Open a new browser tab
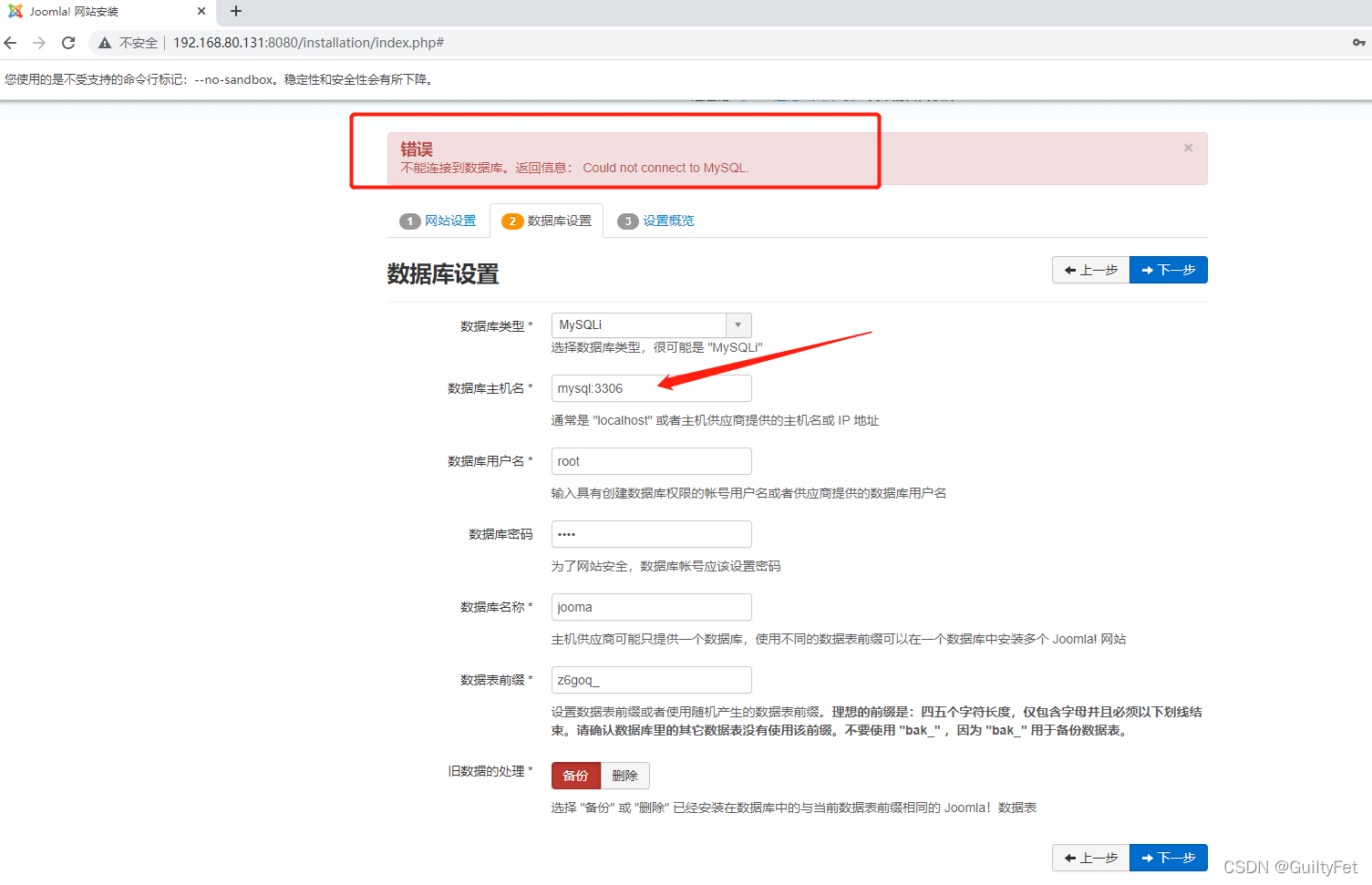Viewport: 1372px width, 885px height. [236, 11]
